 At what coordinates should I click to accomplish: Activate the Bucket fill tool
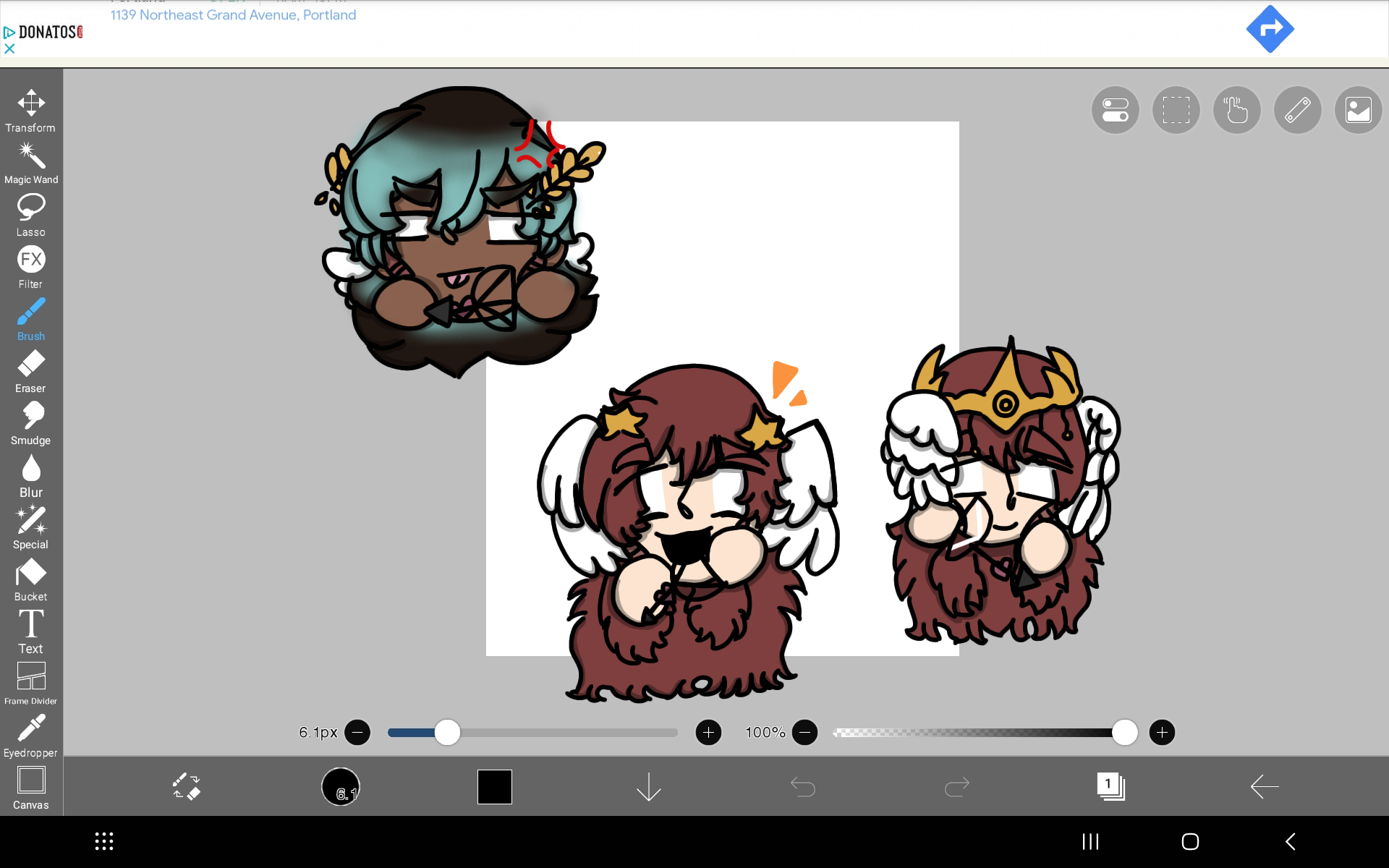tap(30, 579)
